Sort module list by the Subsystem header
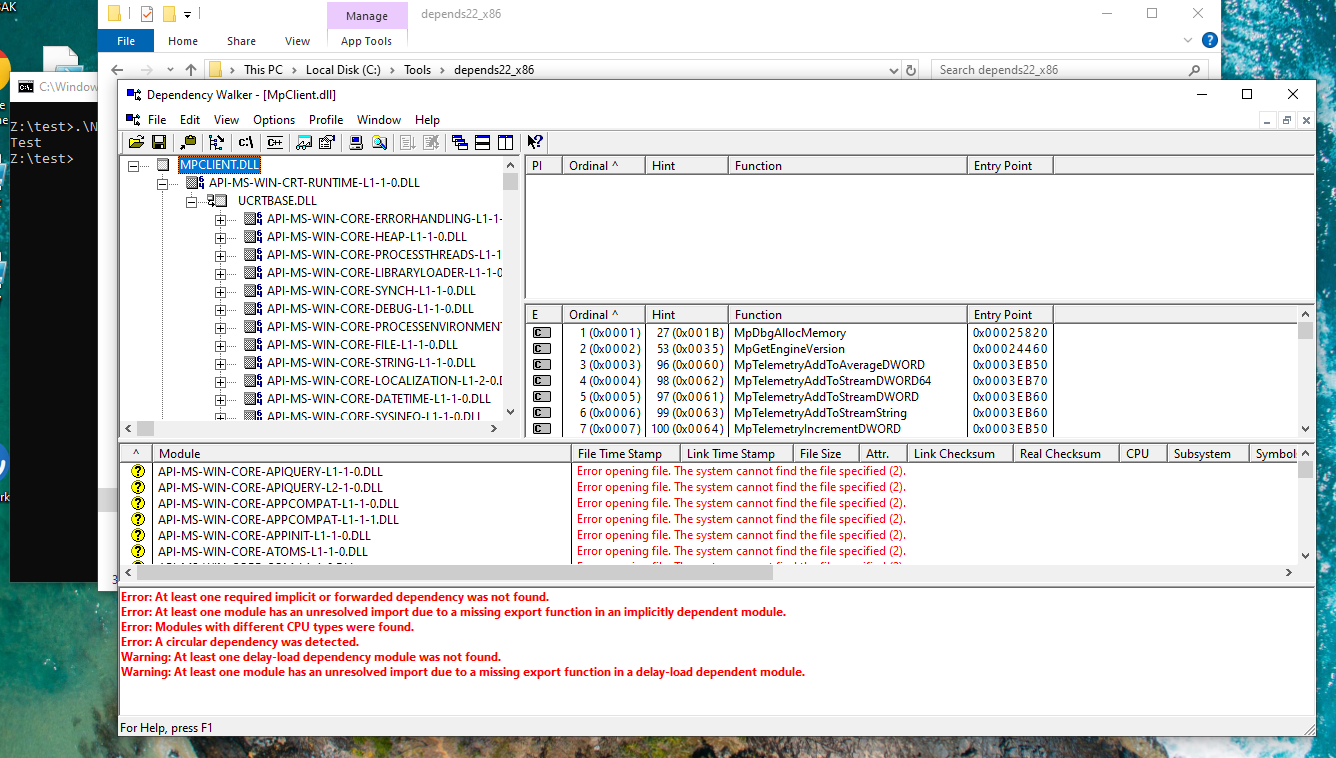 coord(1207,453)
